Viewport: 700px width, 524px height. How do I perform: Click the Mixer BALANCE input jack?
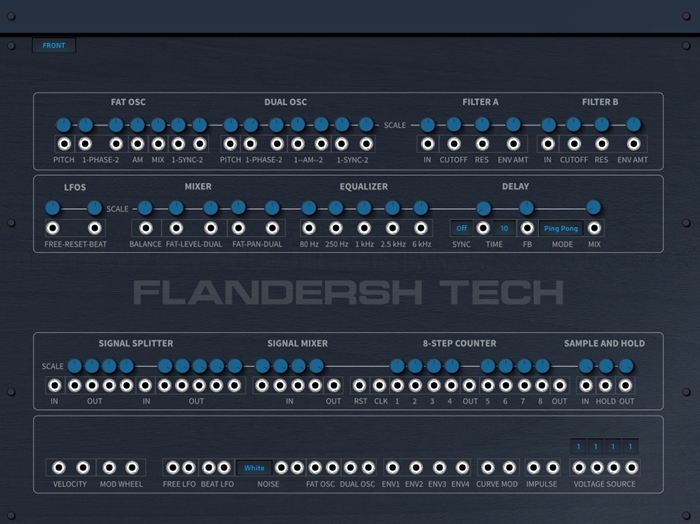click(145, 228)
